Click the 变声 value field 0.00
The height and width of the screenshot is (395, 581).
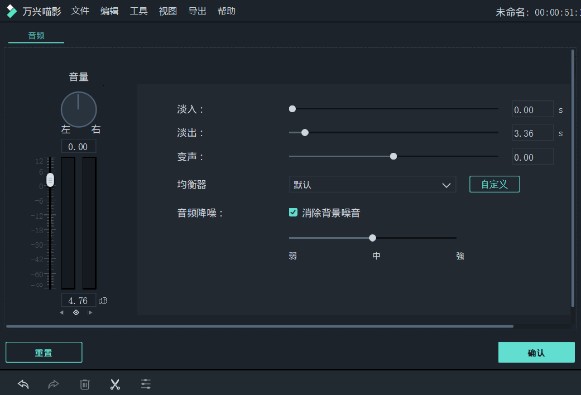[x=532, y=157]
